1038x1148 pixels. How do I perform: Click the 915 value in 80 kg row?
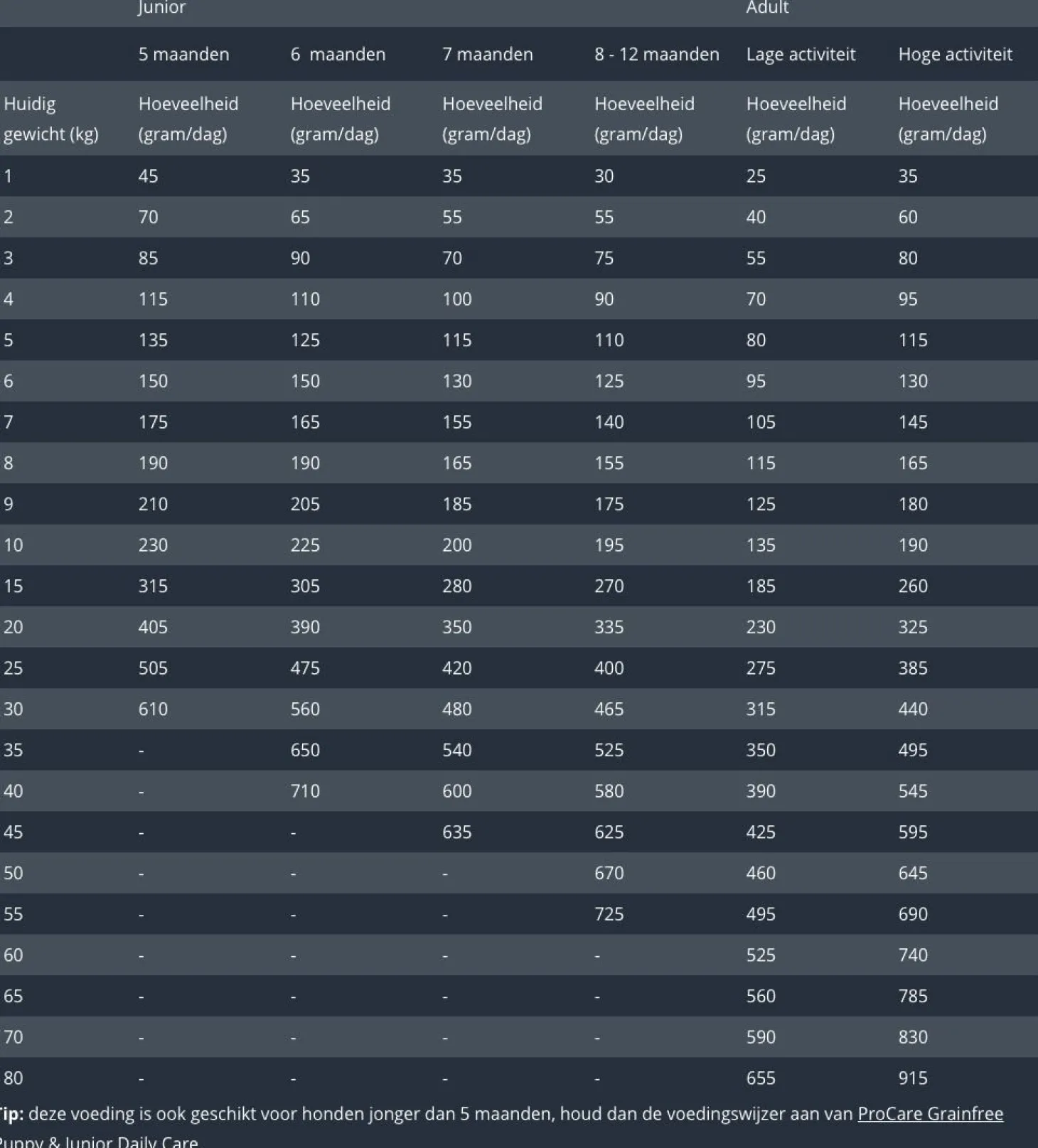(912, 1078)
